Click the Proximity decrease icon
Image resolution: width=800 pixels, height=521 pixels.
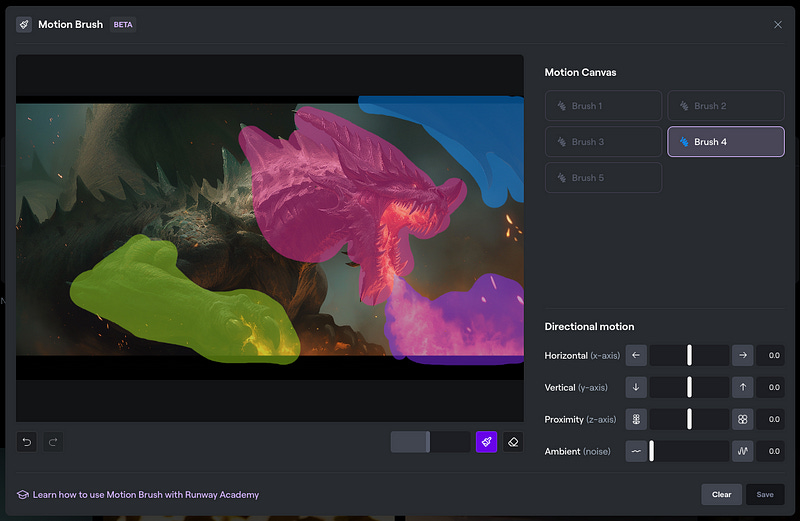pyautogui.click(x=636, y=419)
